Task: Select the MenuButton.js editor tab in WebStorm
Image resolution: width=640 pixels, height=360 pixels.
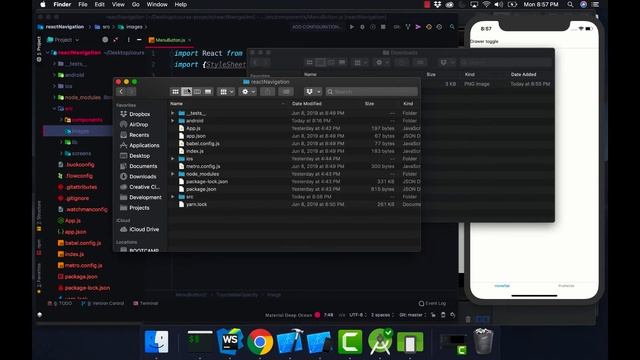Action: (170, 40)
